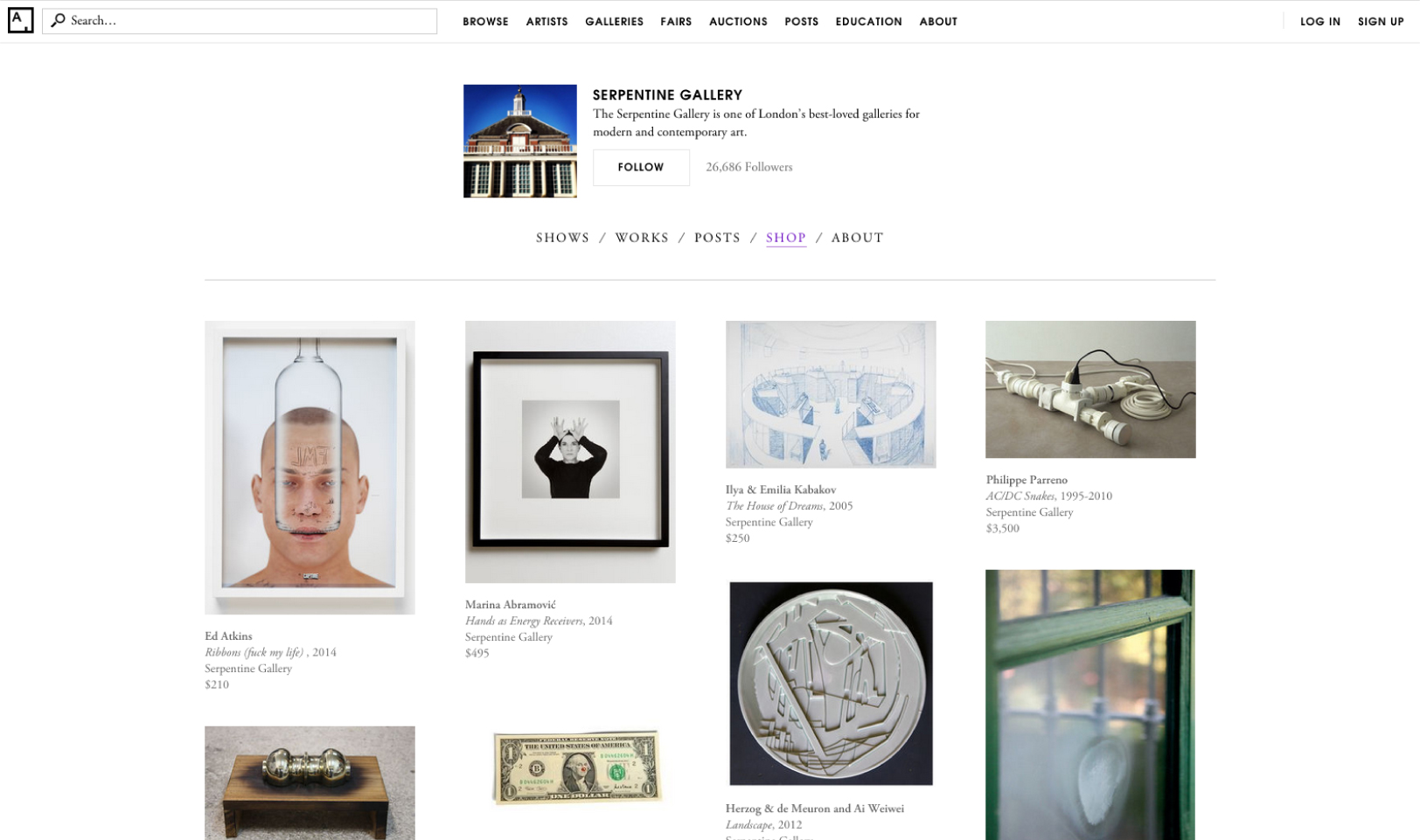Focus the Search input field

pos(240,21)
